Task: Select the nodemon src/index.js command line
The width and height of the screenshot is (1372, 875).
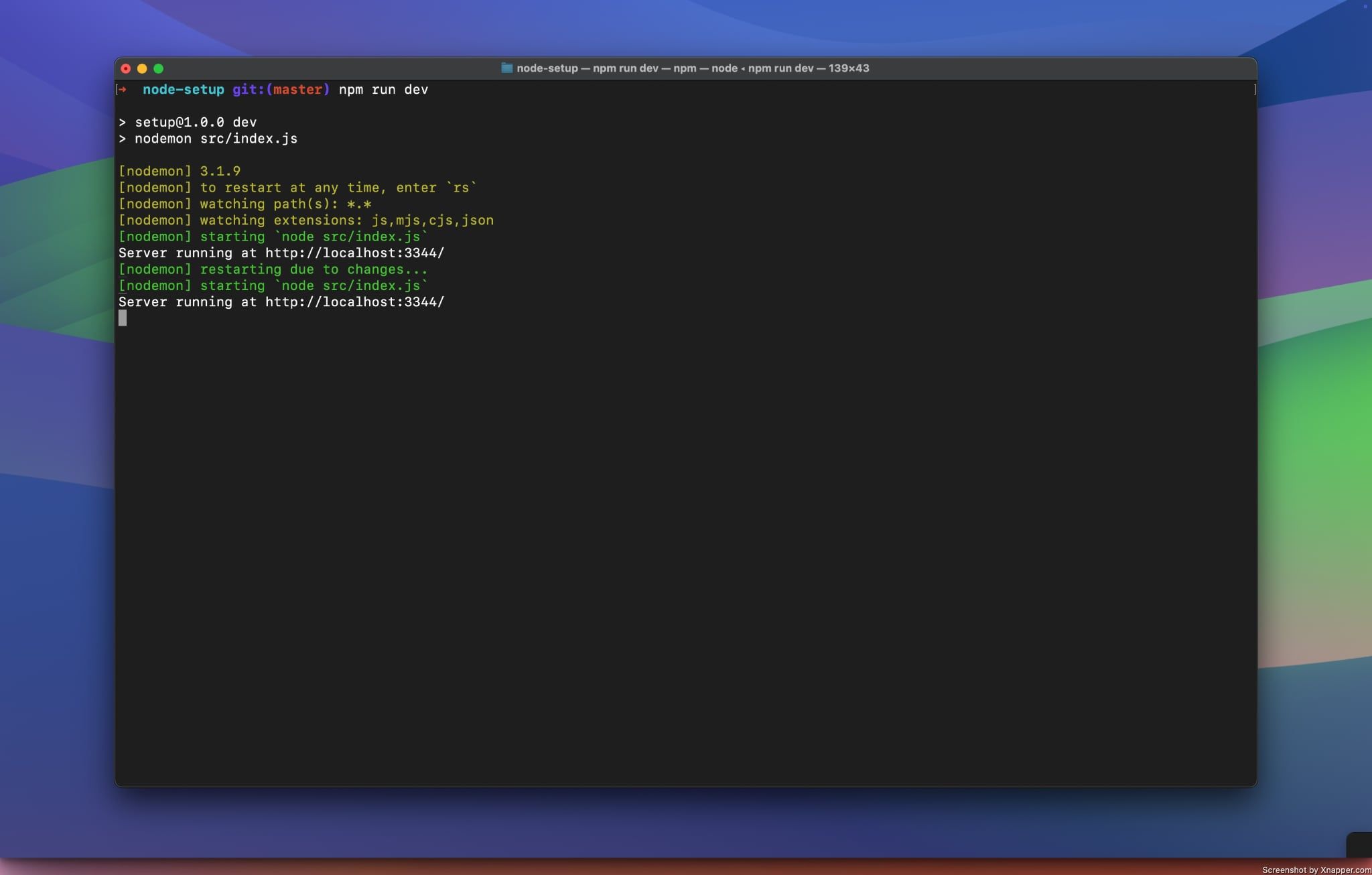Action: [x=208, y=139]
